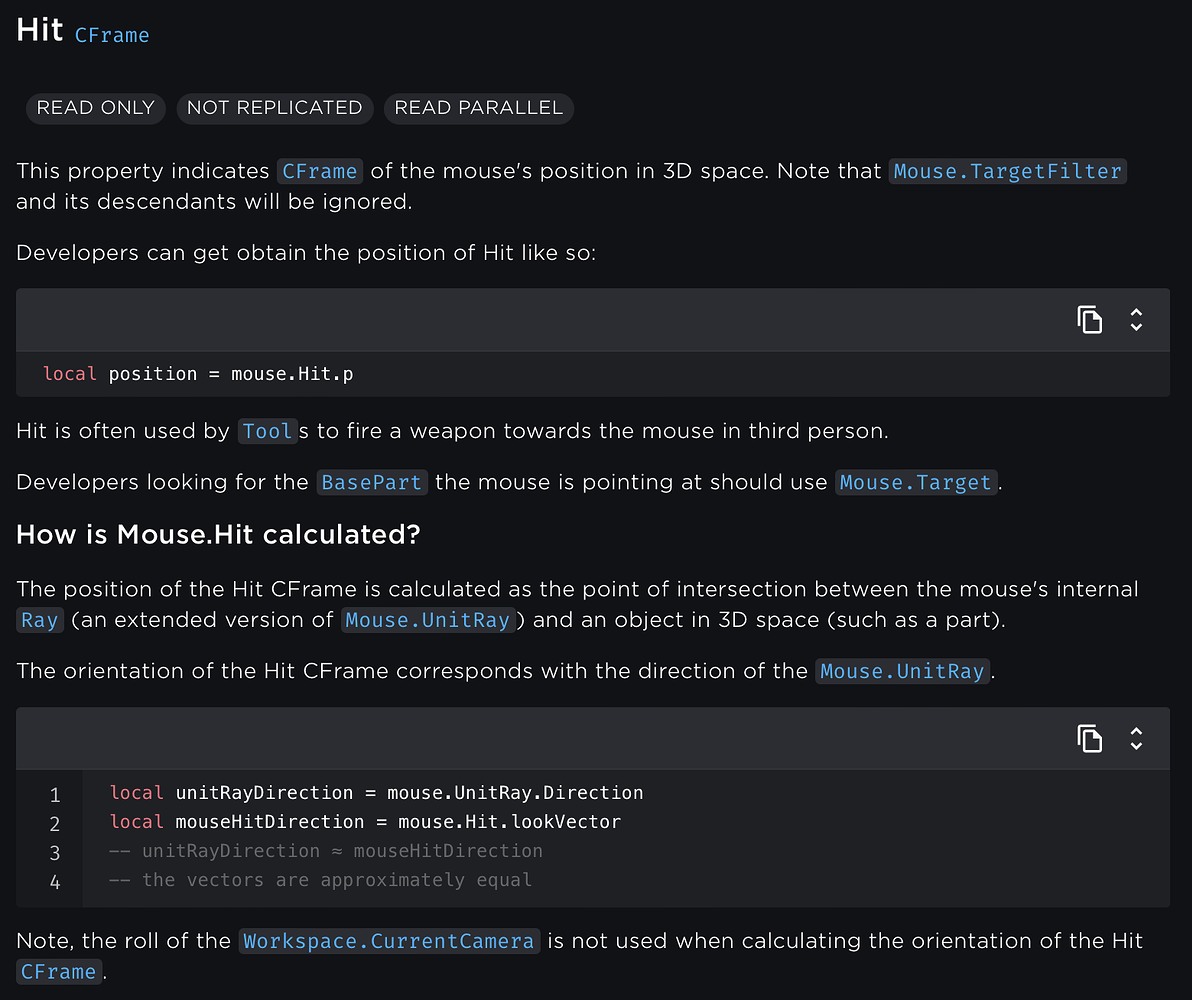Open the Mouse.TargetFilter reference link
Image resolution: width=1192 pixels, height=1000 pixels.
[x=1008, y=171]
